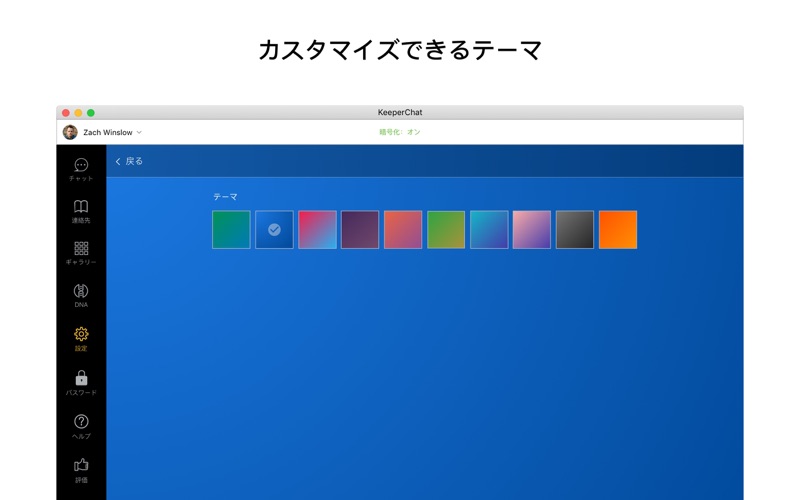This screenshot has height=500, width=800.
Task: Click the KeeperChat window title
Action: [x=399, y=112]
